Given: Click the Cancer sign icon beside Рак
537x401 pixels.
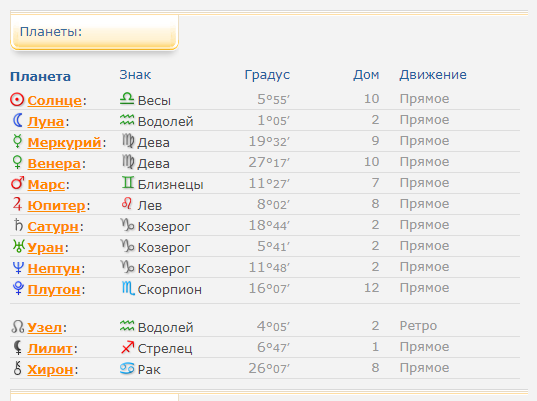Looking at the screenshot, I should (x=127, y=368).
